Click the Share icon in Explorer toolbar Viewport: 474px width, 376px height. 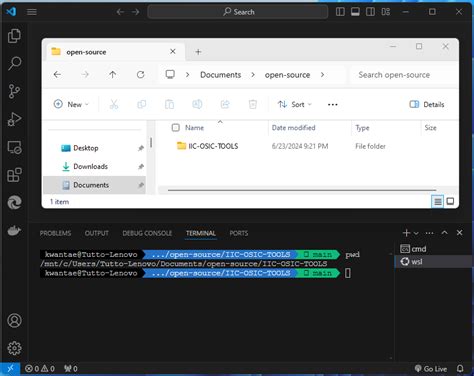click(x=225, y=104)
